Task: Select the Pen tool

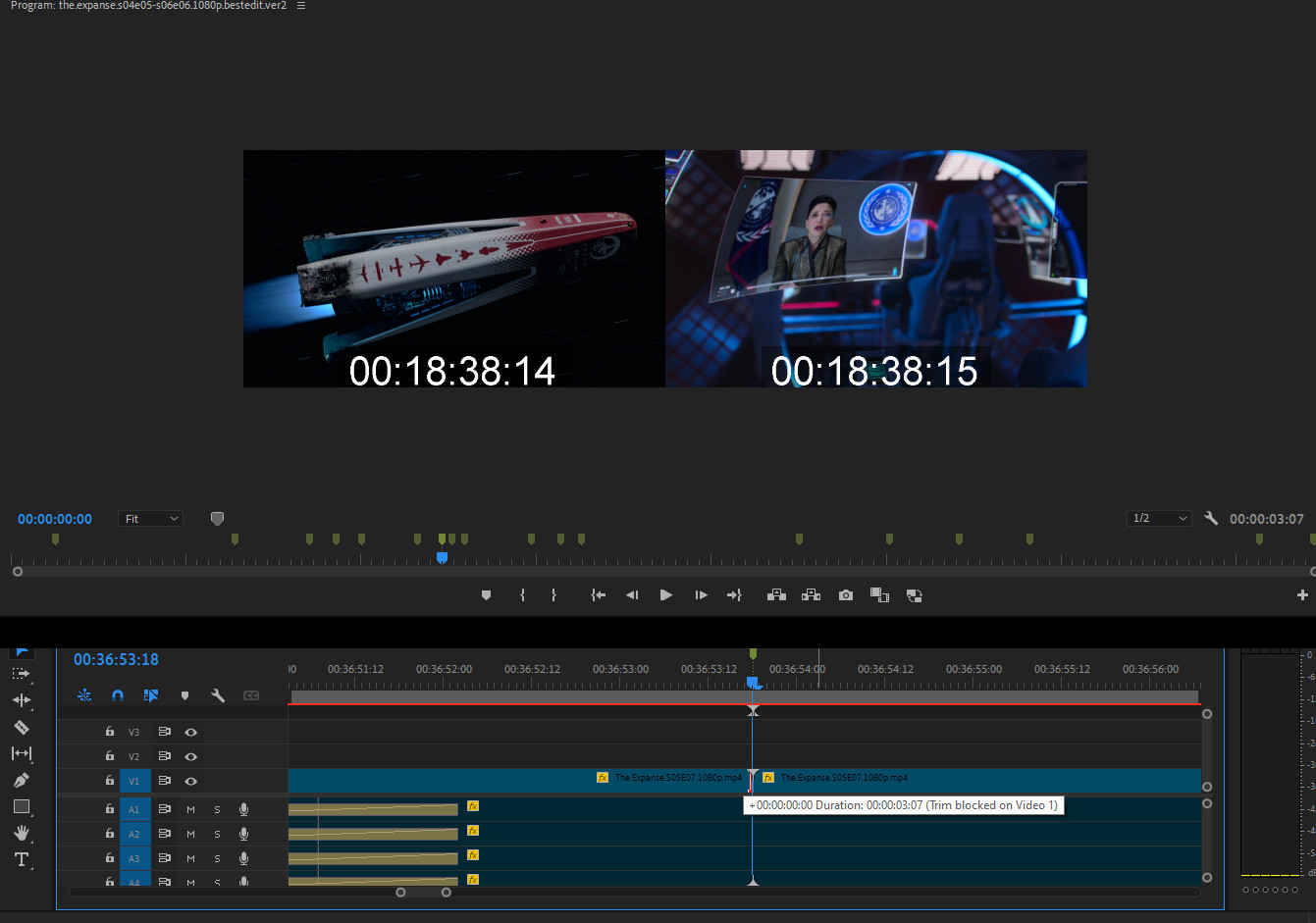Action: 21,781
